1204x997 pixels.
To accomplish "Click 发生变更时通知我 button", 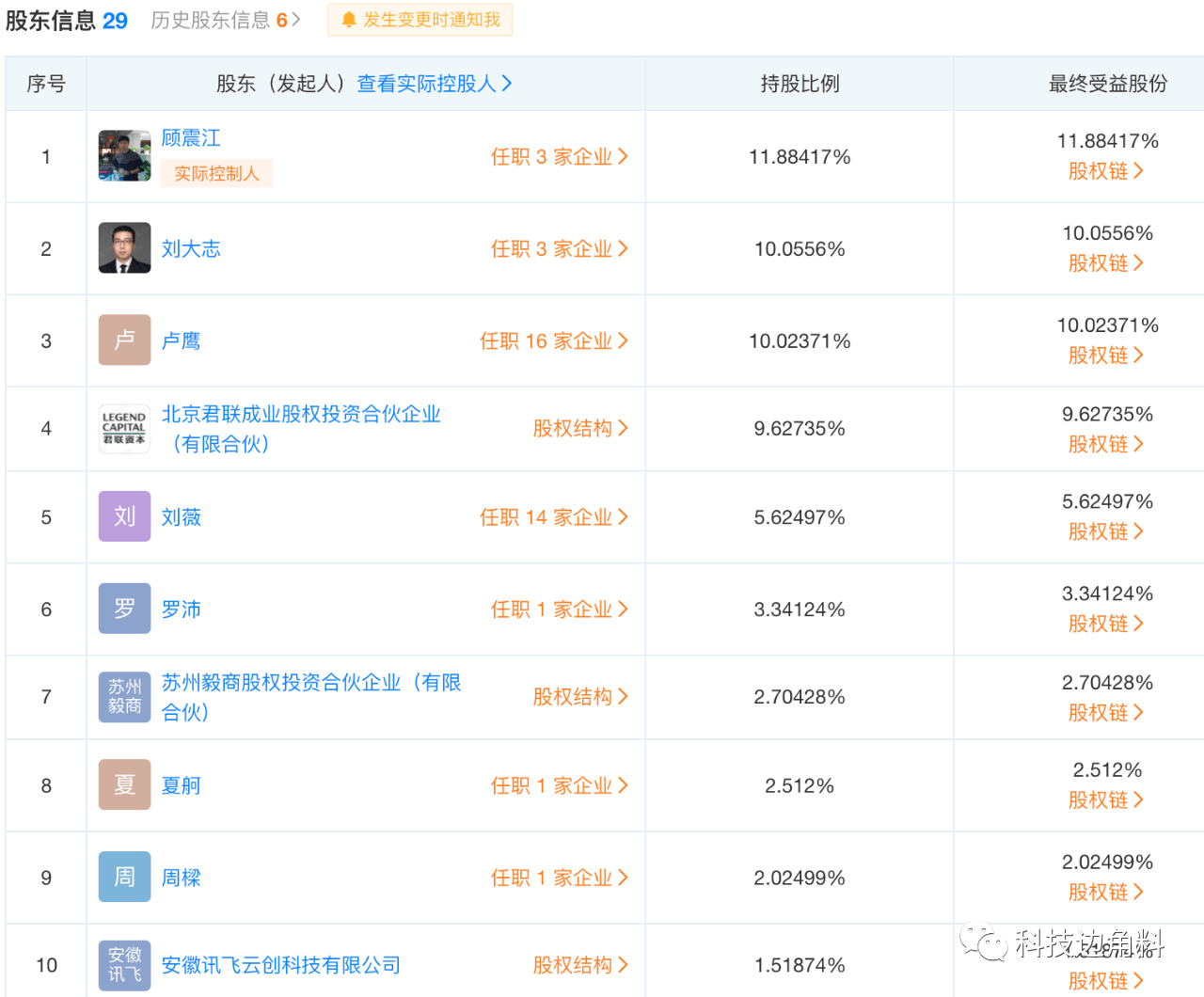I will (420, 20).
